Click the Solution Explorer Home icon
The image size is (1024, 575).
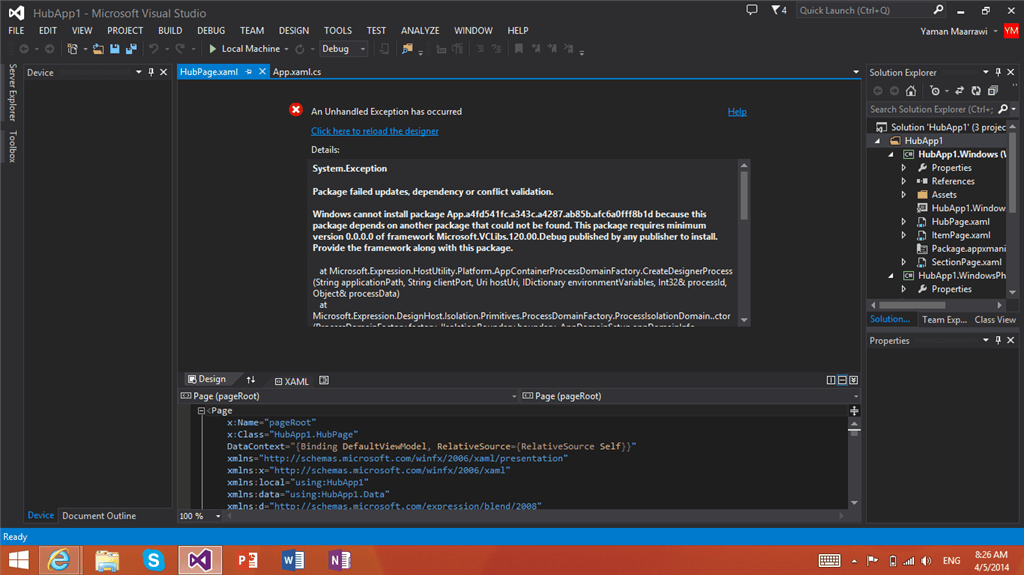pyautogui.click(x=911, y=91)
